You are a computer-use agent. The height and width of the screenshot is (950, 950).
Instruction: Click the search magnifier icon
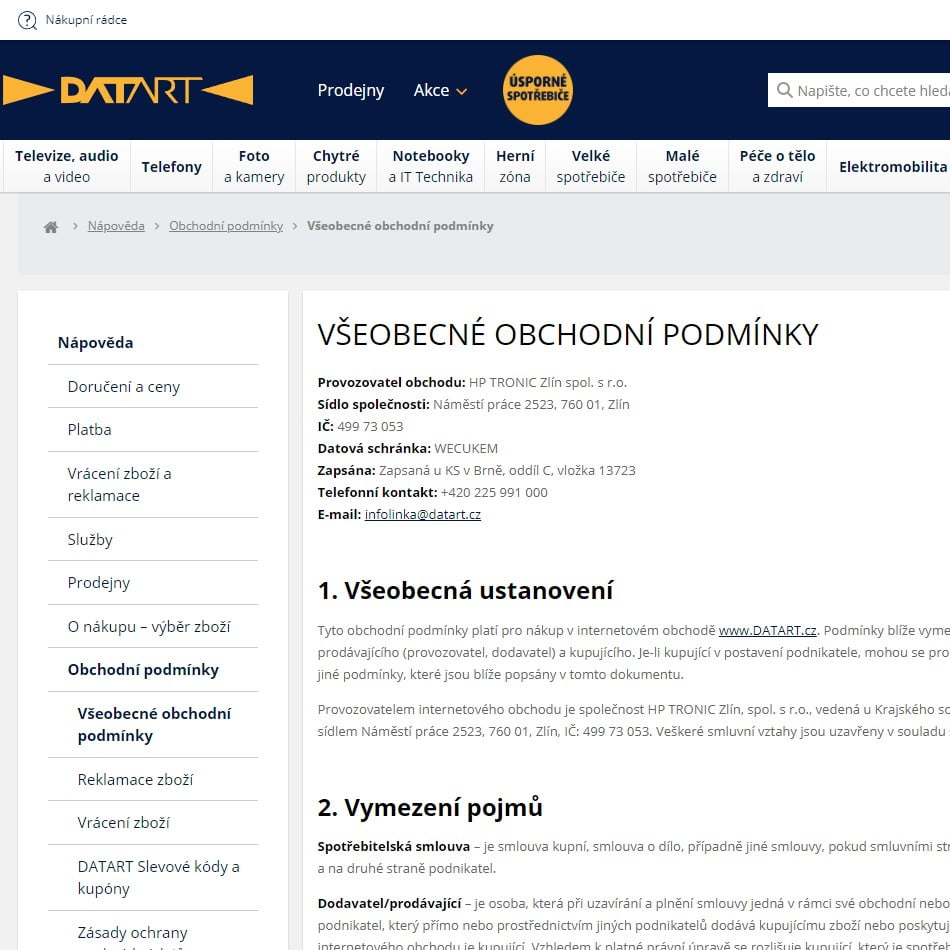tap(784, 91)
